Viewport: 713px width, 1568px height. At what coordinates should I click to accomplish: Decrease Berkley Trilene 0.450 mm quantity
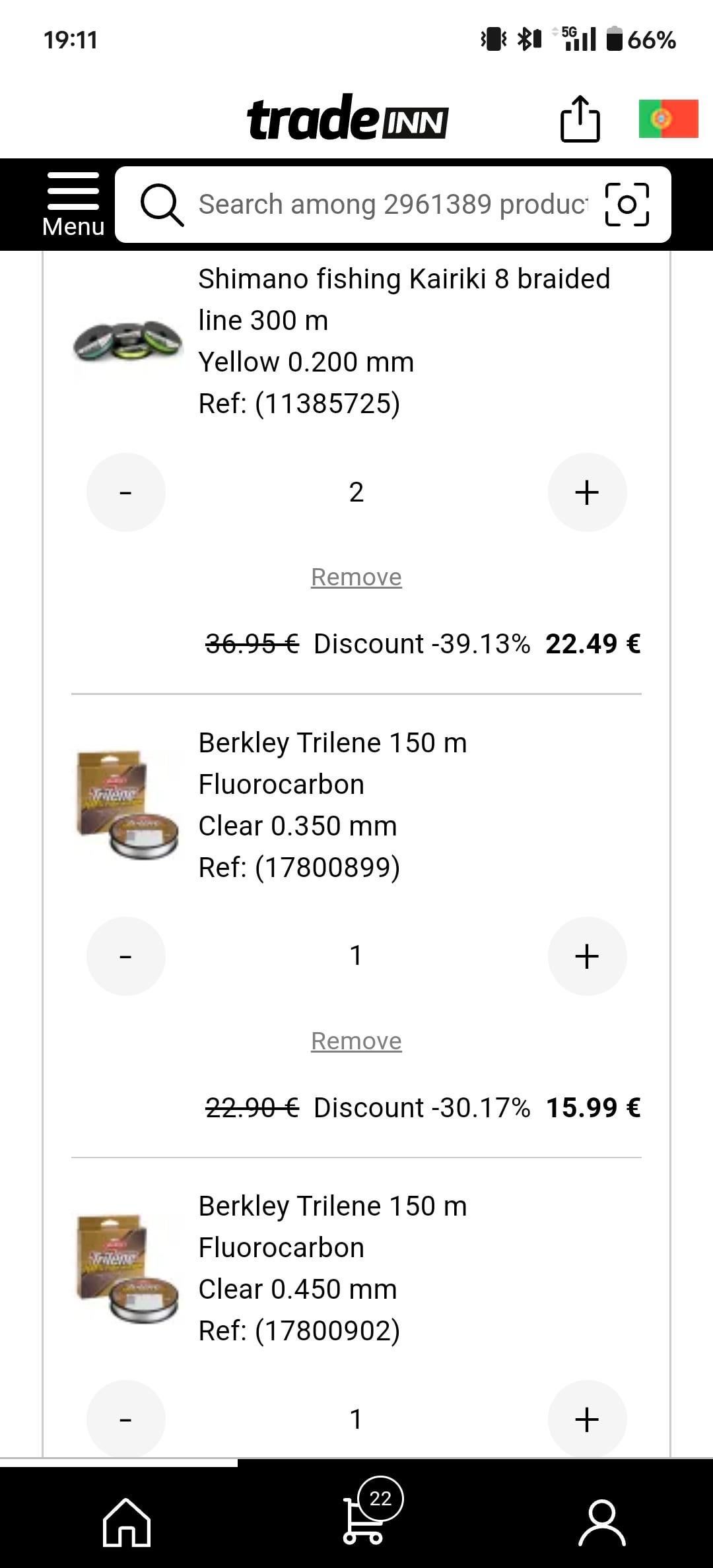[126, 1419]
